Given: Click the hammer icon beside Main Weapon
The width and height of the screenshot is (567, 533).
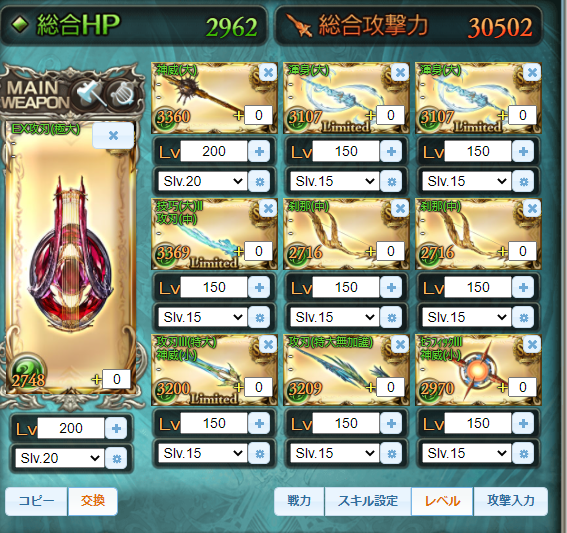Looking at the screenshot, I should click(x=88, y=94).
